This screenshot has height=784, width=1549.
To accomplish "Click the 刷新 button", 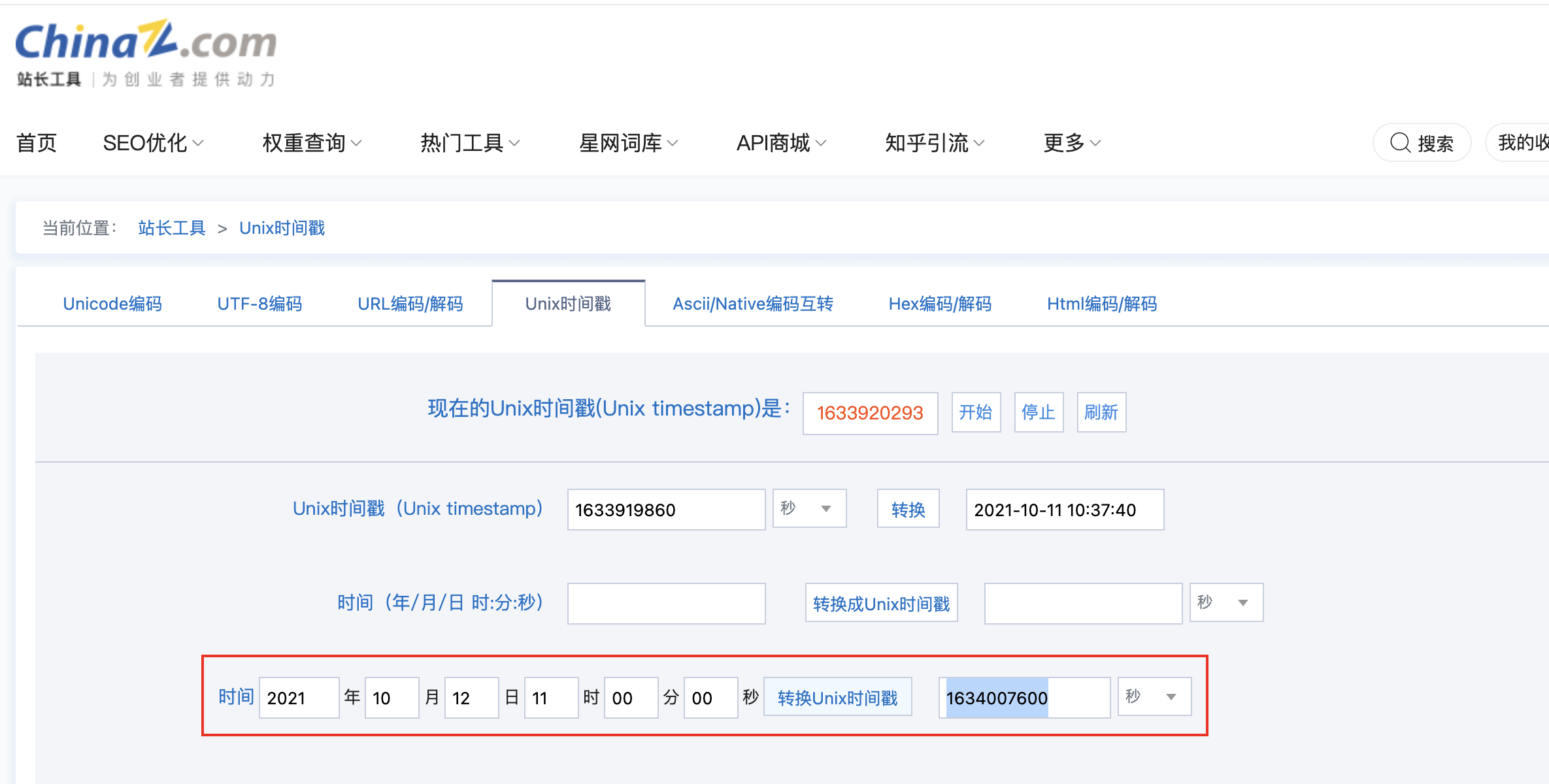I will 1101,412.
